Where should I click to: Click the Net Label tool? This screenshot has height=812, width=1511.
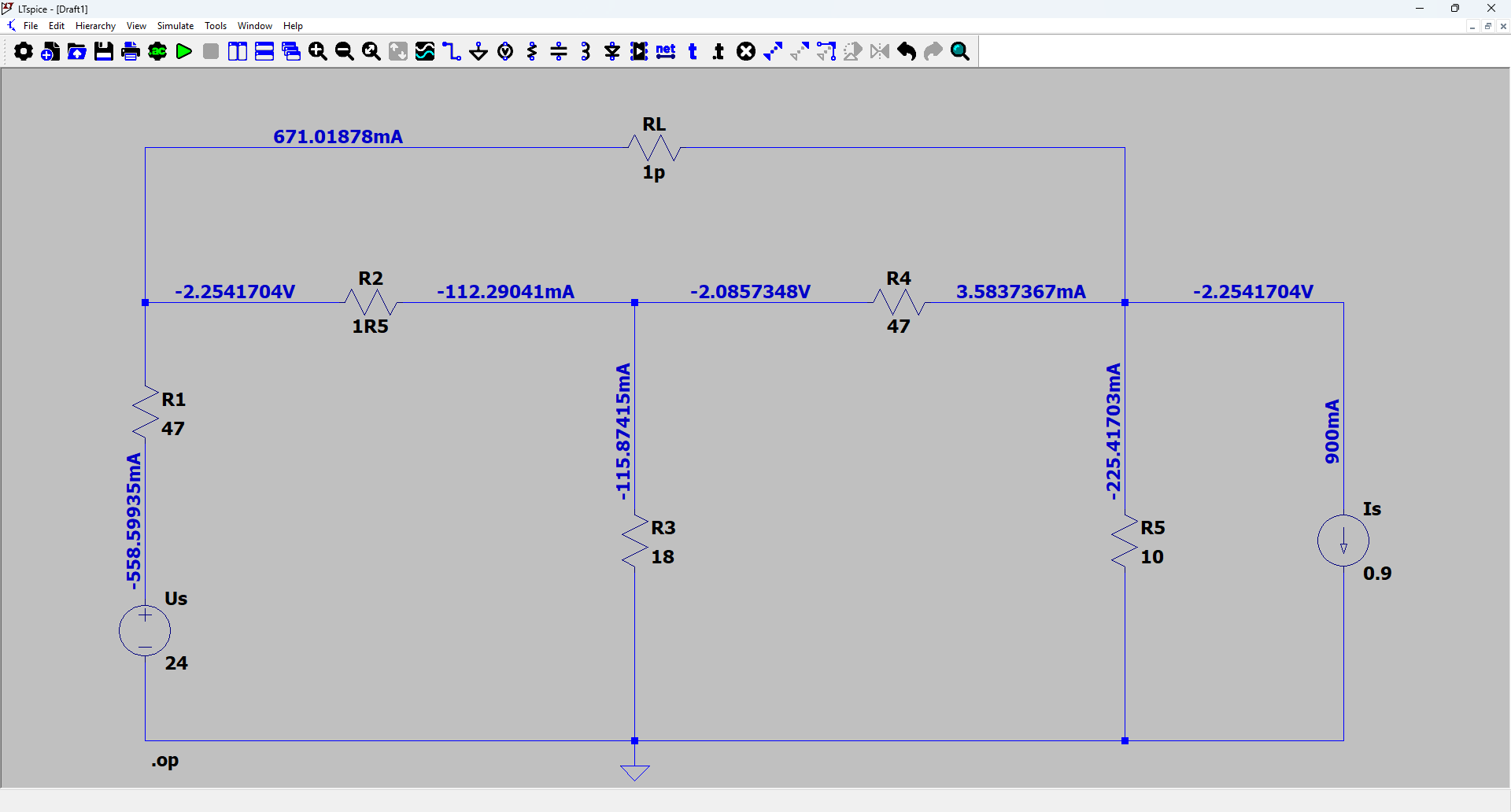666,52
